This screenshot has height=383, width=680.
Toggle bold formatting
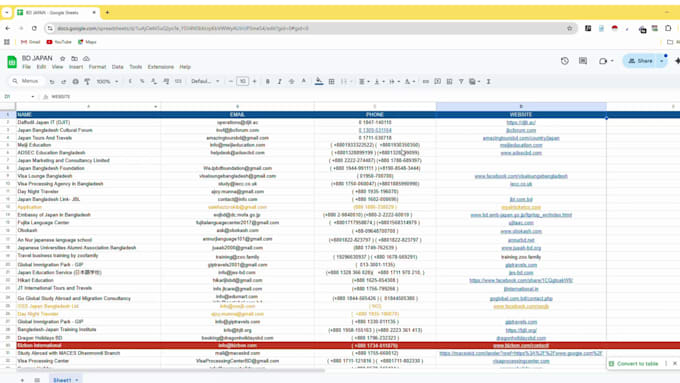tap(268, 82)
